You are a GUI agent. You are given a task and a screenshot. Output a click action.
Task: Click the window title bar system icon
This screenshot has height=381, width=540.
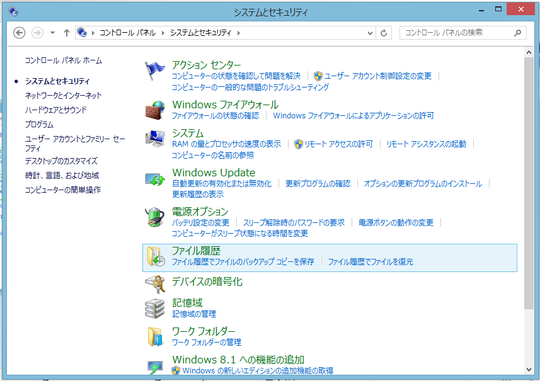tap(13, 12)
